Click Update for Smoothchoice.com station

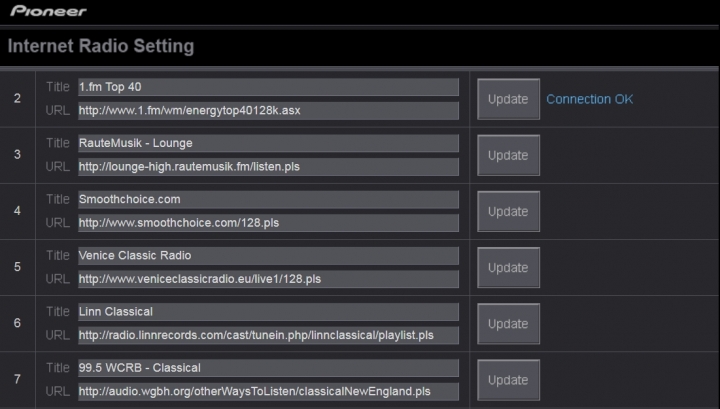pyautogui.click(x=508, y=212)
